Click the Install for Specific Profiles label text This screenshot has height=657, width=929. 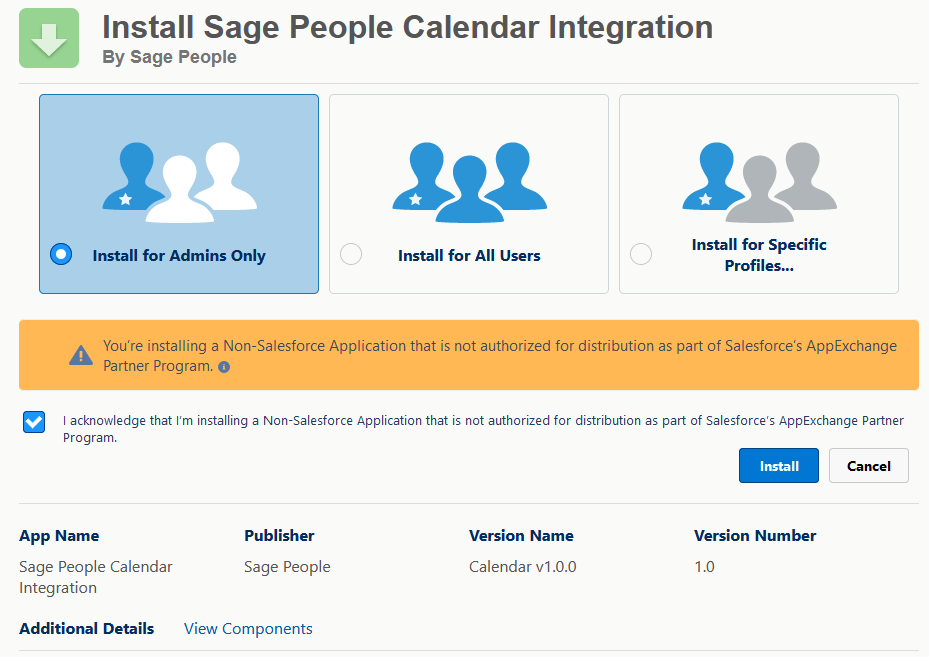(x=759, y=255)
